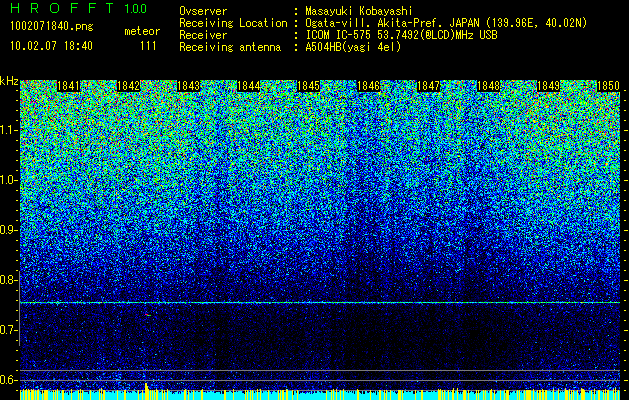The image size is (629, 400).
Task: Click the date 10.02.07 18:40
Action: pos(51,46)
